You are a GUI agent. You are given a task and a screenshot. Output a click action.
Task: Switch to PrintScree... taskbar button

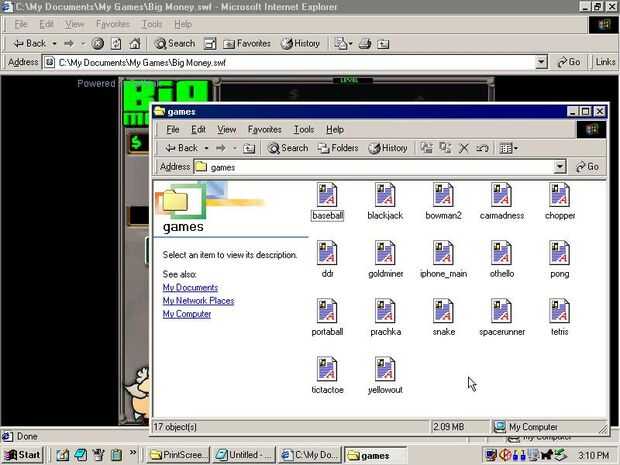pos(178,455)
